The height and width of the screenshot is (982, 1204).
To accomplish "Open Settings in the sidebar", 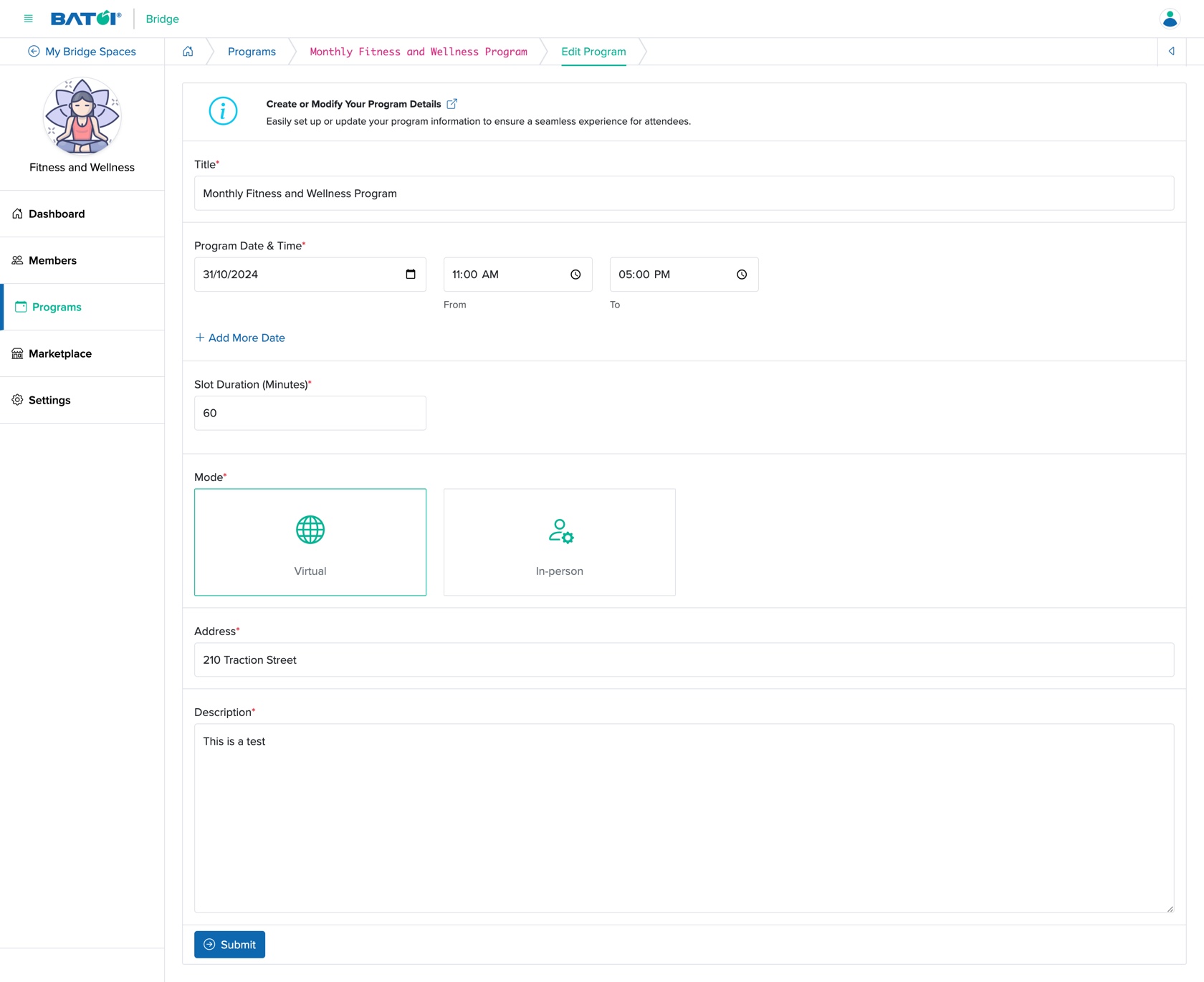I will (x=82, y=400).
